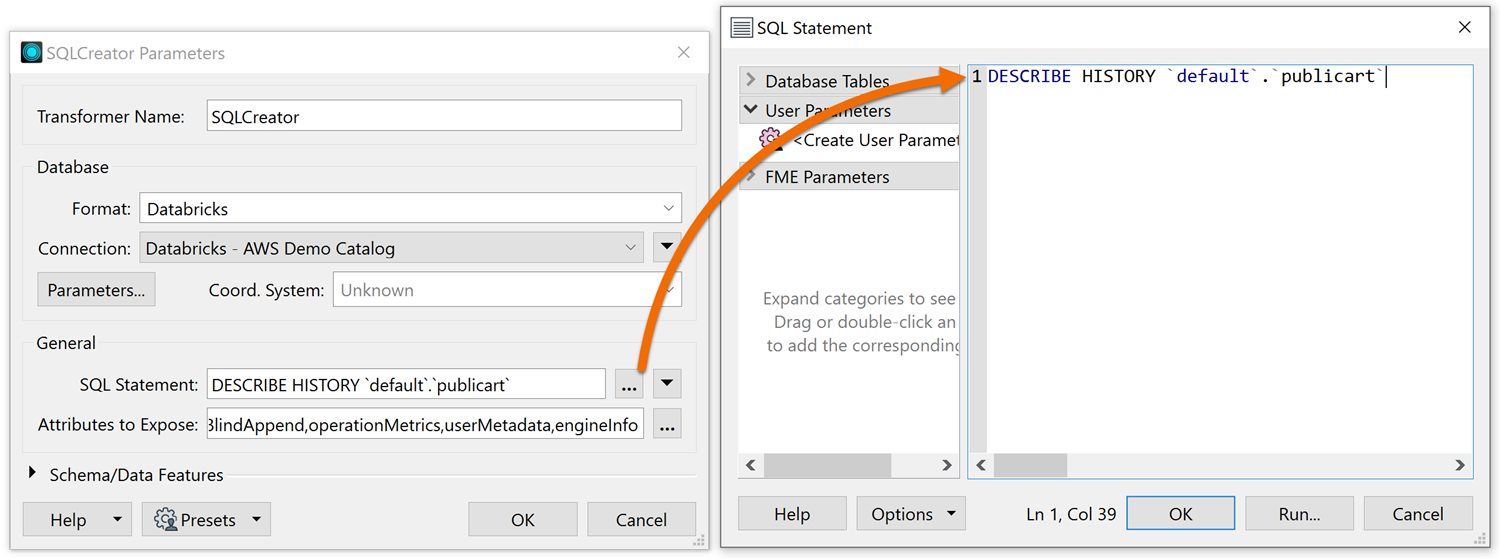The width and height of the screenshot is (1500, 559).
Task: Click the arrow menu next to Connection
Action: [x=667, y=248]
